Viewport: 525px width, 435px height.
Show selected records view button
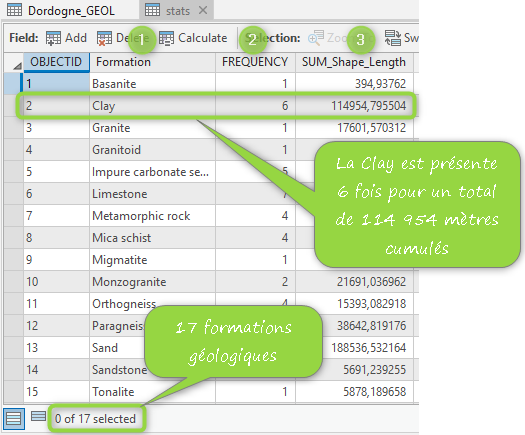tap(38, 416)
